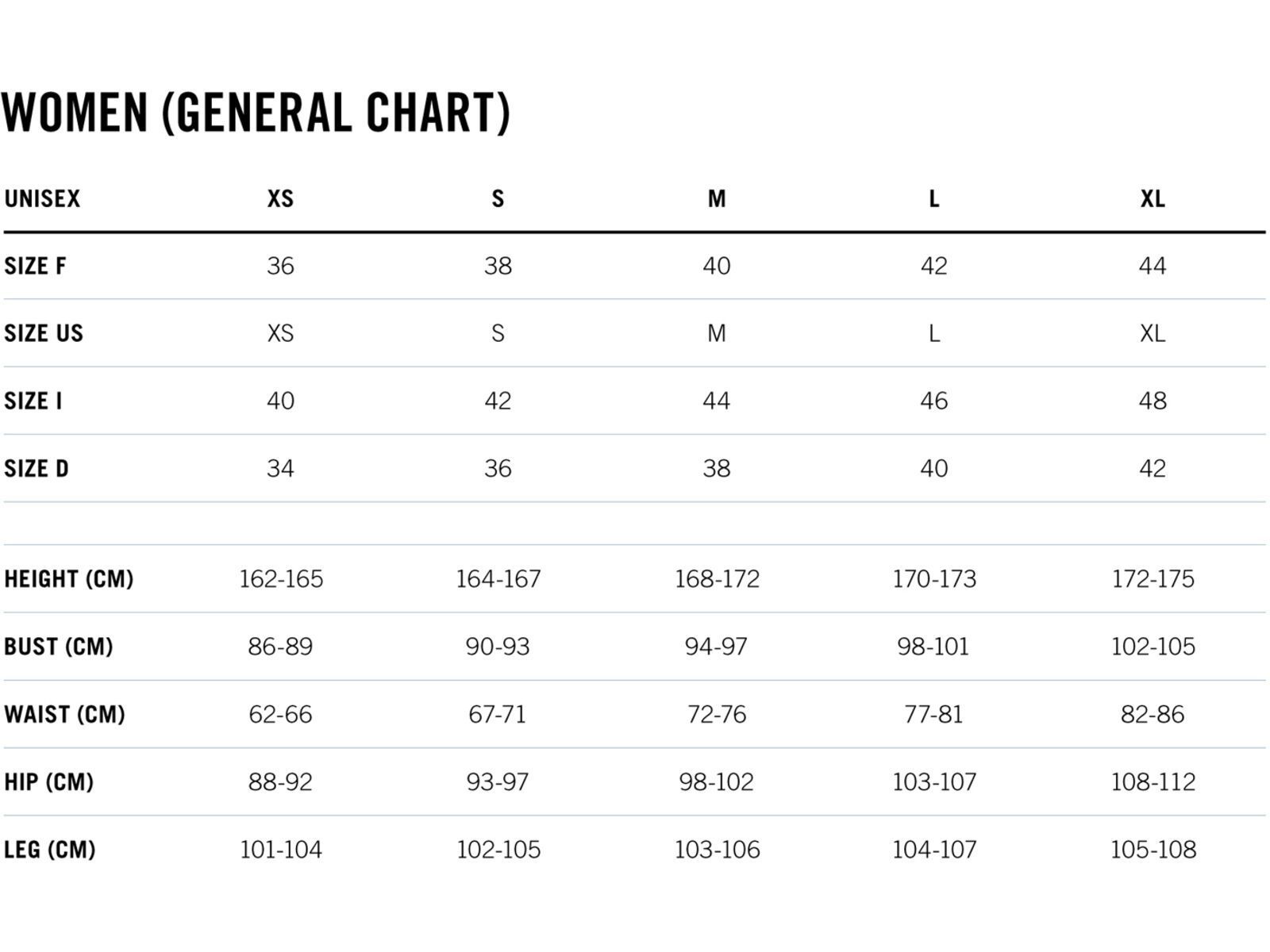Screen dimensions: 1270x952
Task: Click the 103-107 hip value
Action: [x=934, y=782]
